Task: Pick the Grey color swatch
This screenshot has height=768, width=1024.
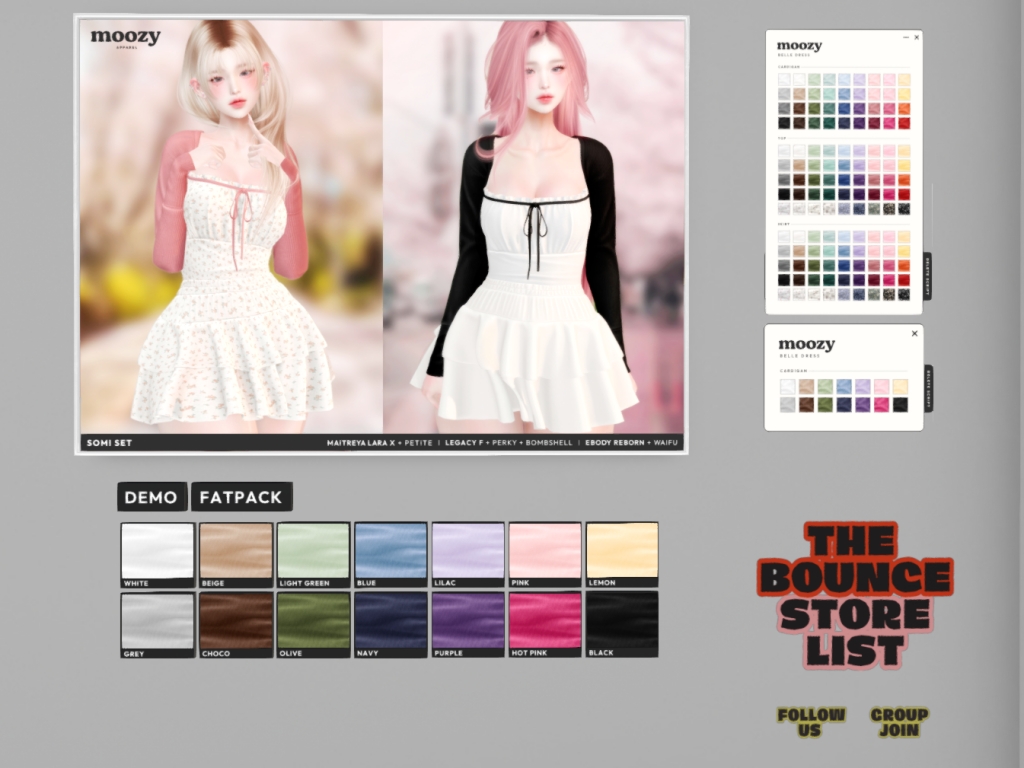Action: [157, 625]
